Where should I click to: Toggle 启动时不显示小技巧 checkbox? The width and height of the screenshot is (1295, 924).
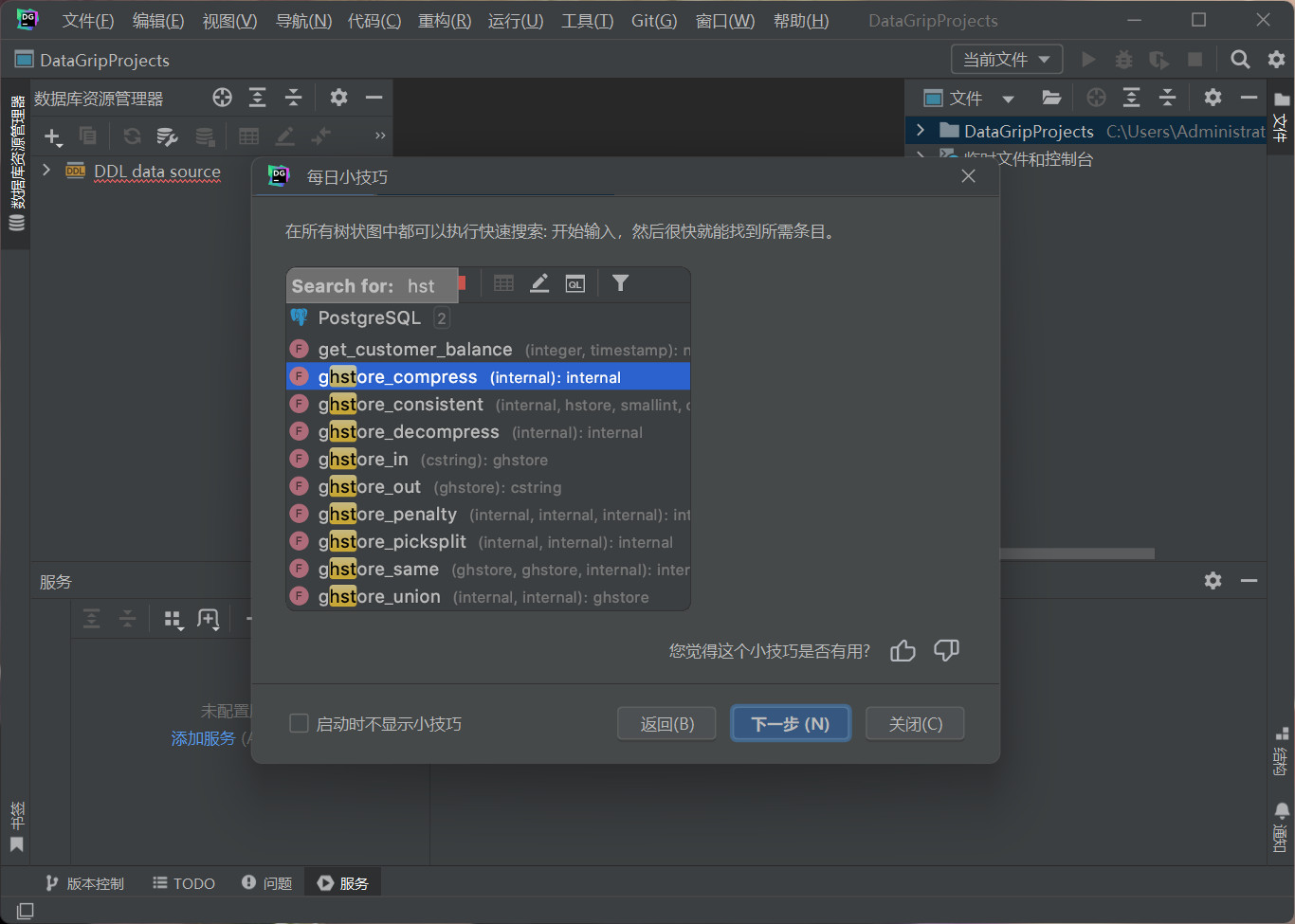[299, 723]
